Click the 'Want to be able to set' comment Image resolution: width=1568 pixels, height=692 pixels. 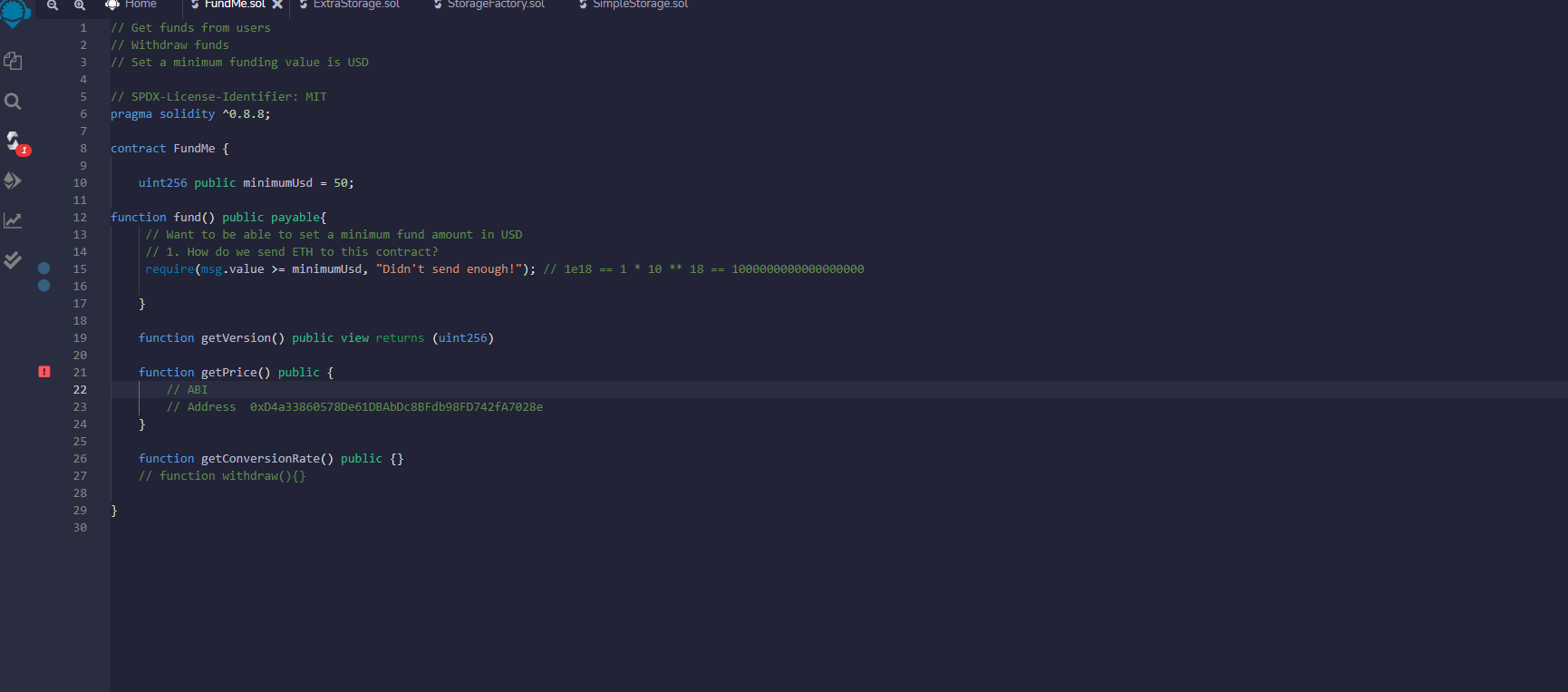pyautogui.click(x=334, y=235)
